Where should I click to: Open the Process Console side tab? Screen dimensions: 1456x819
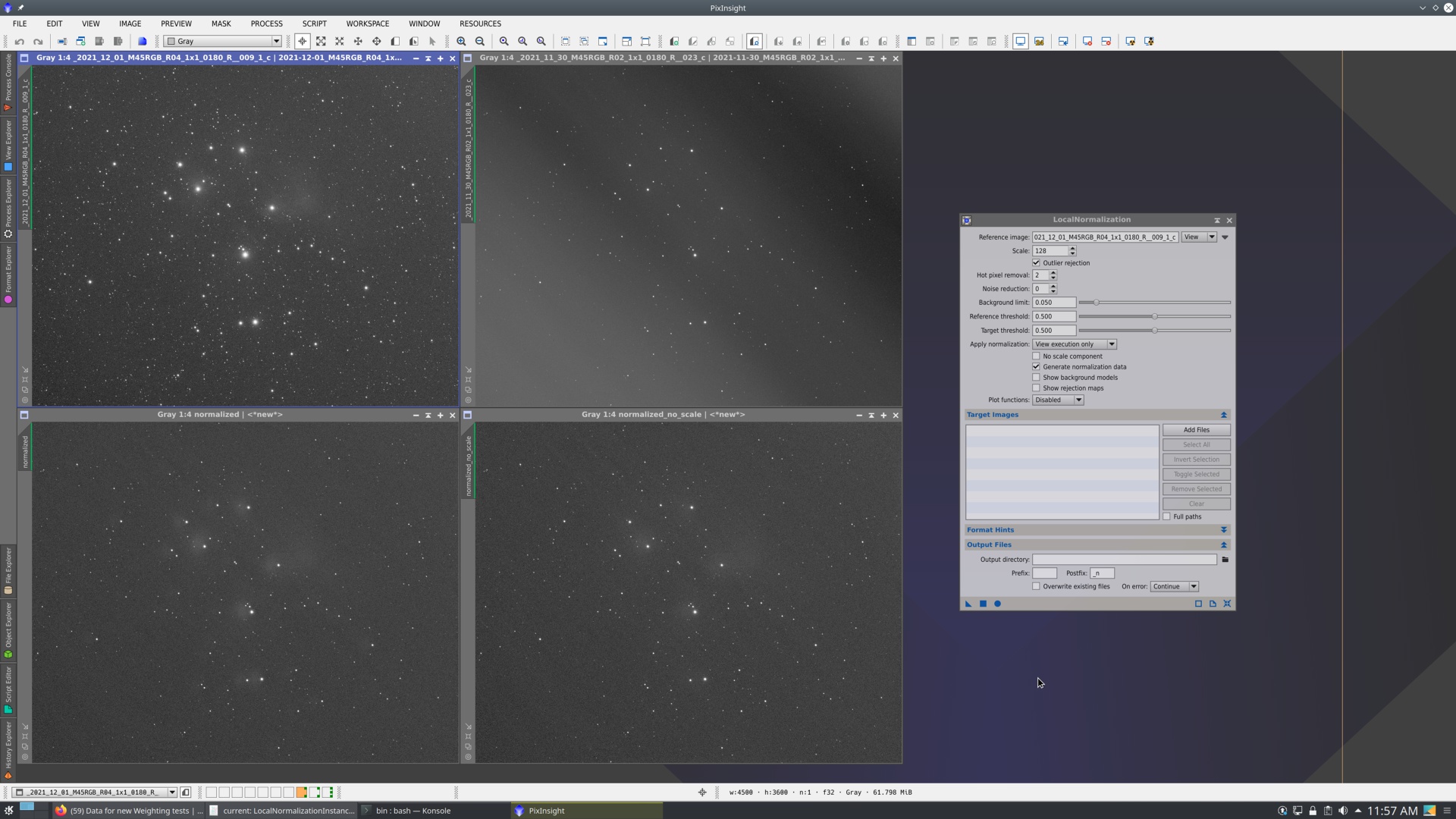coord(8,83)
